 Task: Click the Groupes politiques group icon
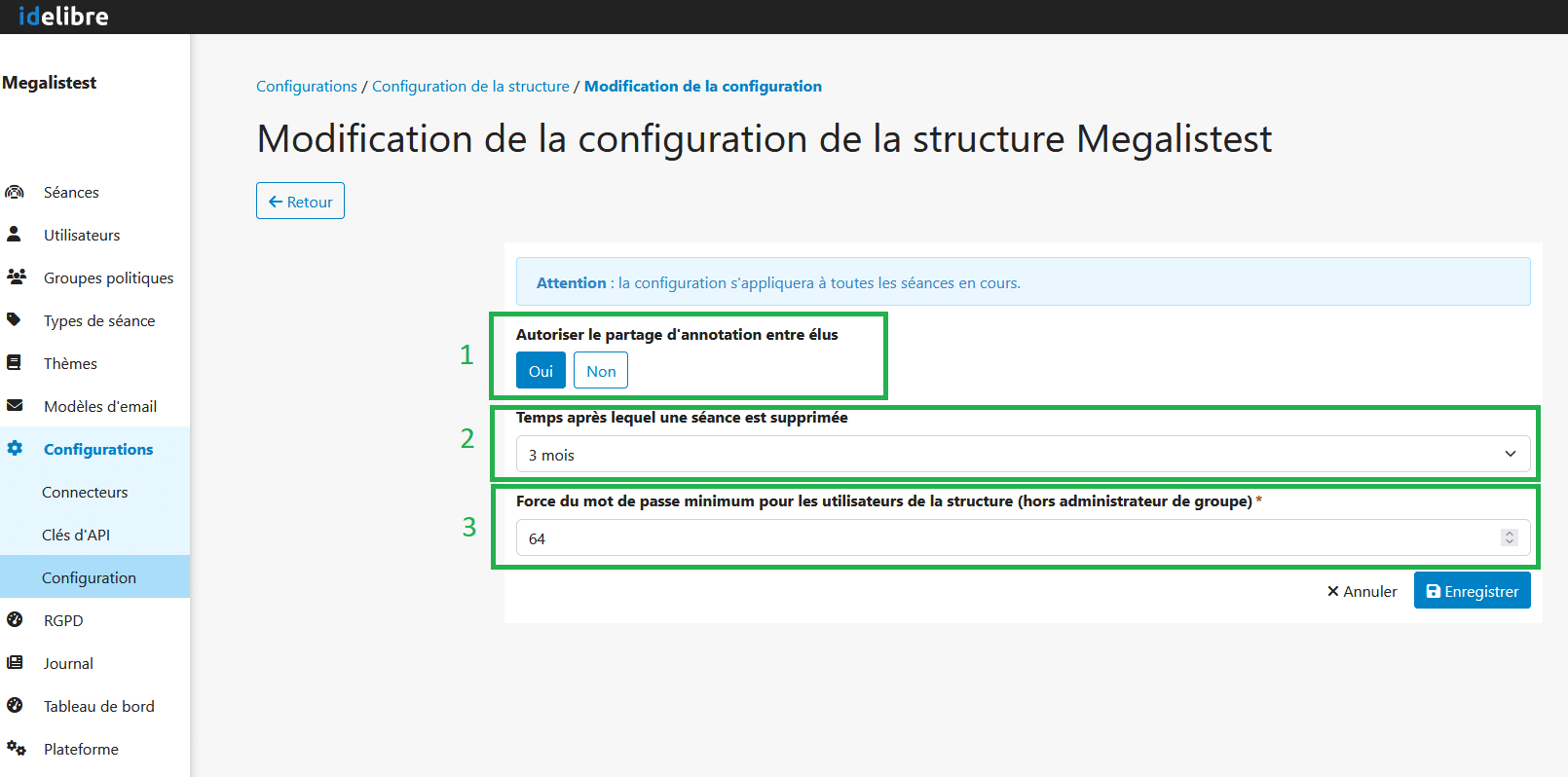[16, 277]
